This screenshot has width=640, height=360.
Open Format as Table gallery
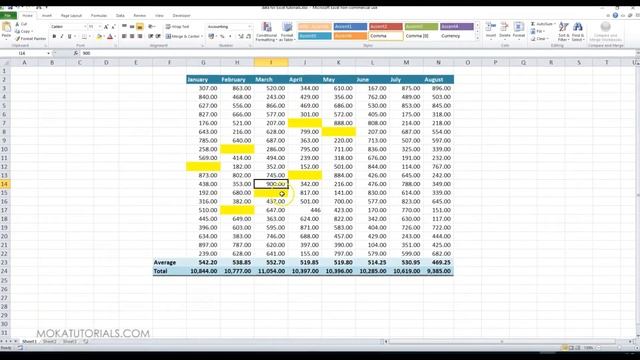(287, 32)
